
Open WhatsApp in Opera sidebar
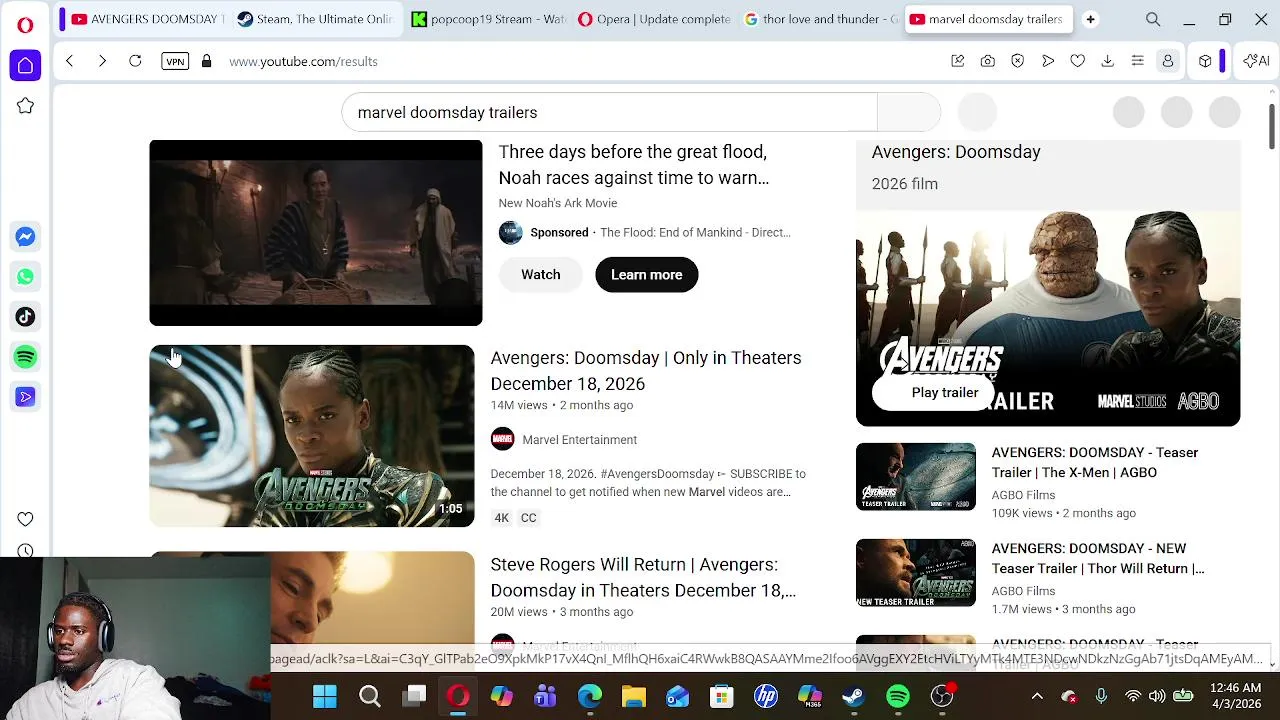coord(25,277)
